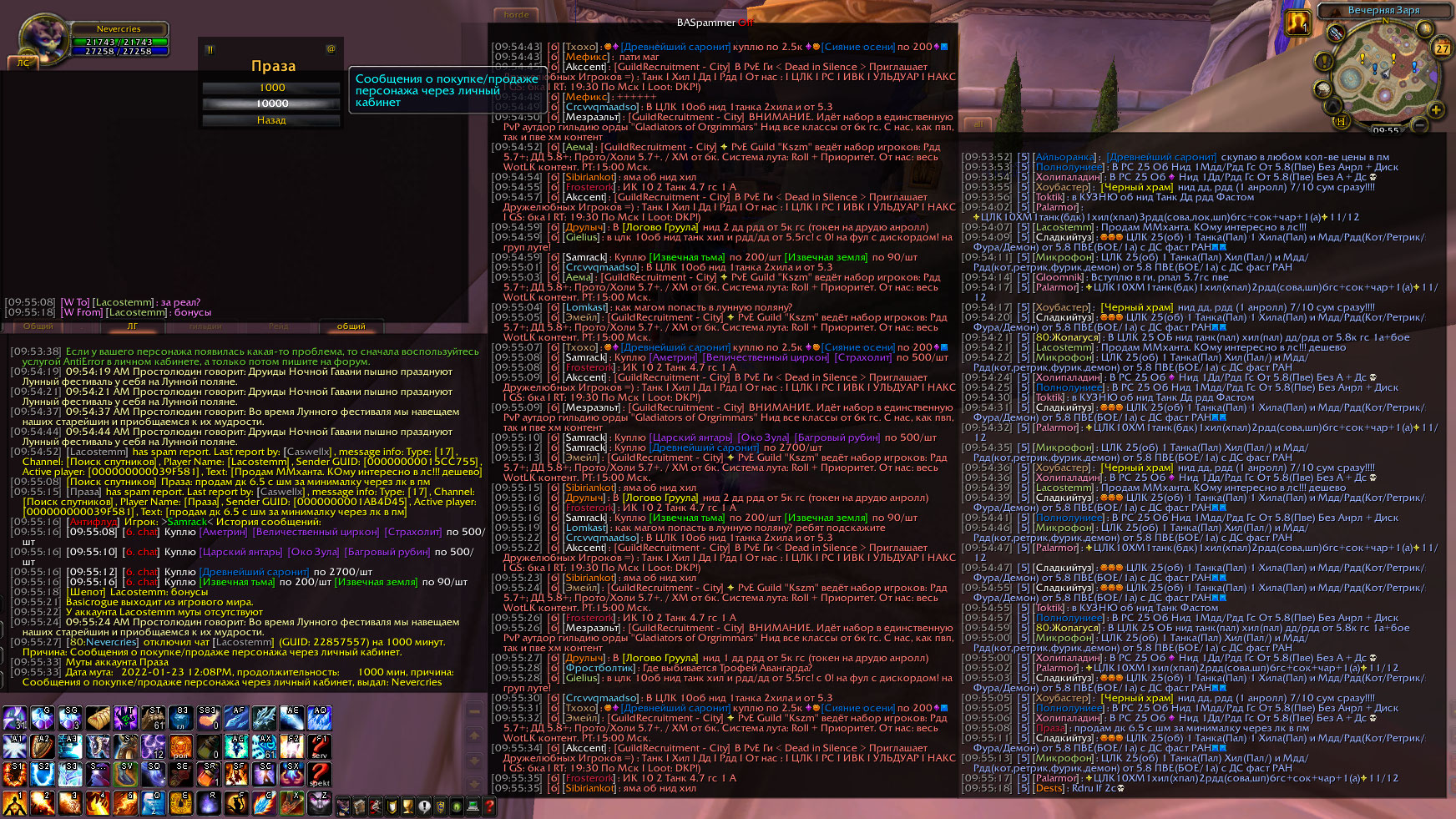Click the chat scroll-up arrow button
Screen dimensions: 1456x819
tap(474, 736)
